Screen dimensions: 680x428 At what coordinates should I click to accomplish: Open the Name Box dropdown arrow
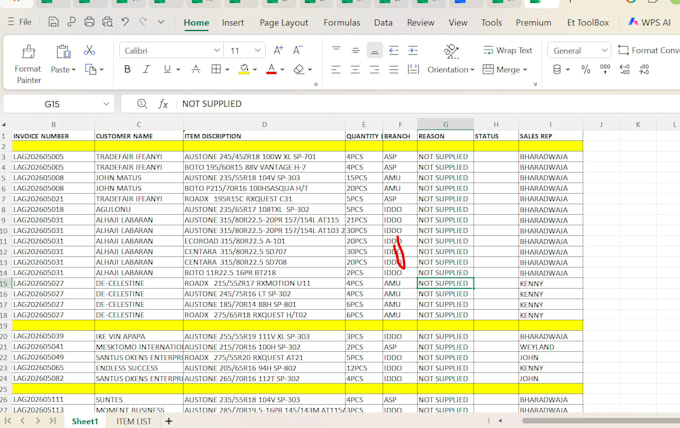[x=106, y=104]
